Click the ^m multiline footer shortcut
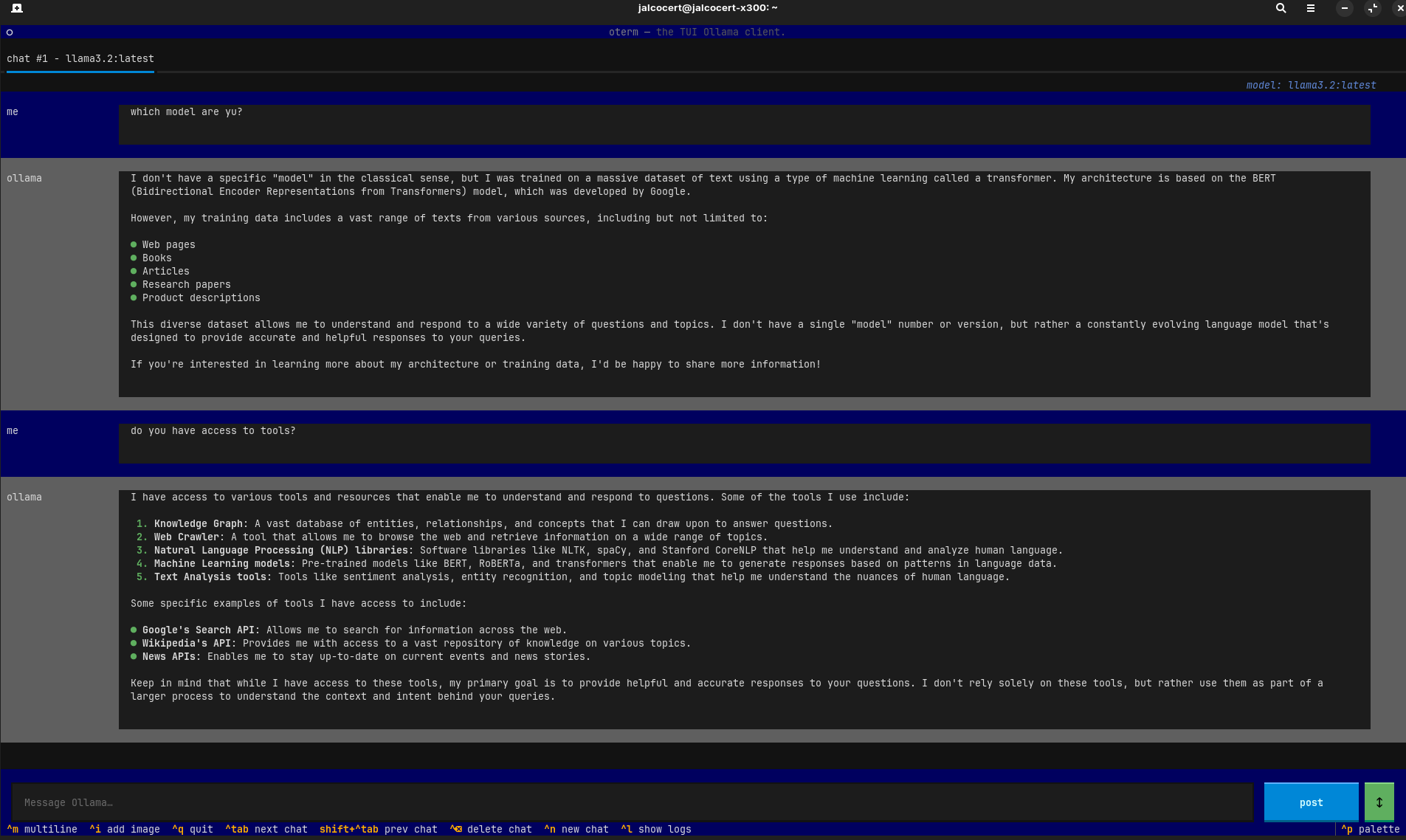Screen dimensions: 1406x840 click(x=42, y=830)
